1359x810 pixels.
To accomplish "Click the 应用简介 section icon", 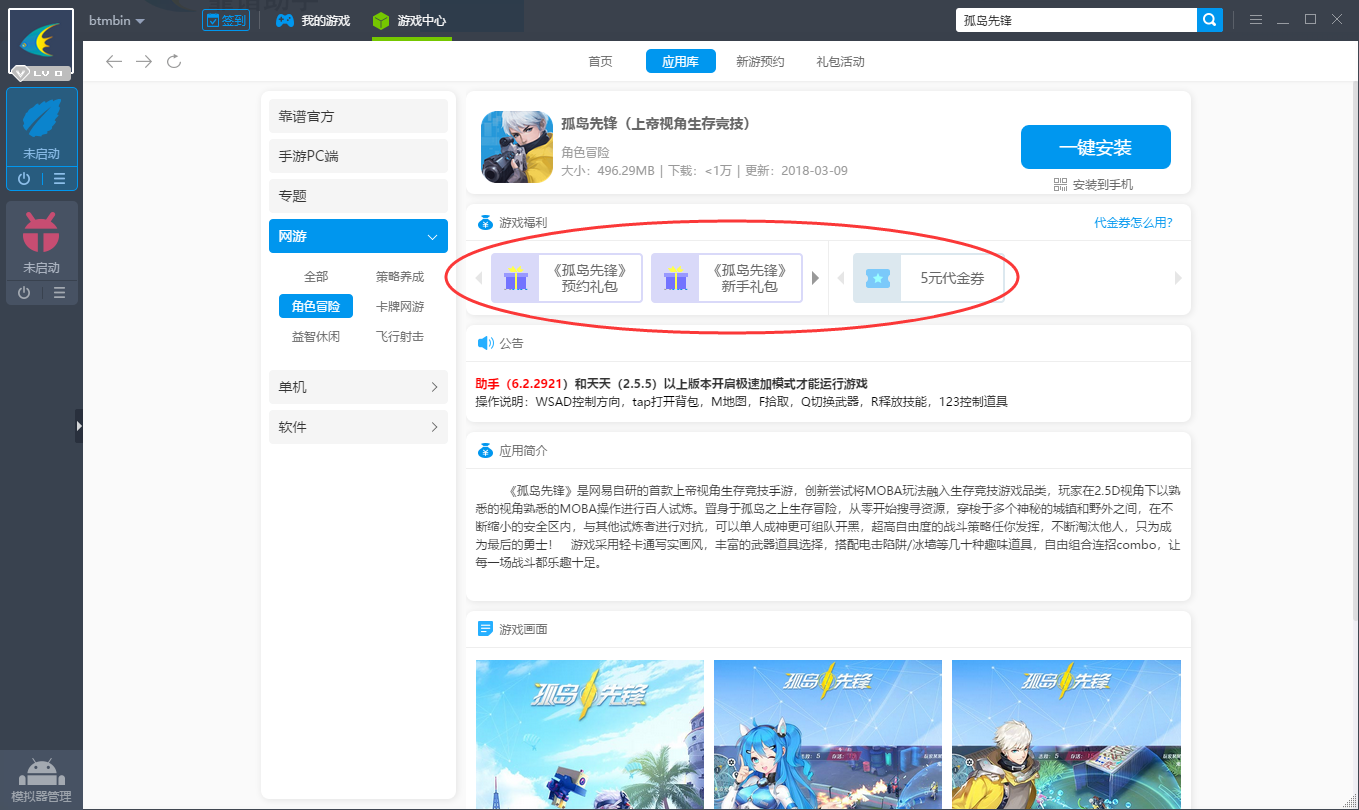I will (485, 451).
